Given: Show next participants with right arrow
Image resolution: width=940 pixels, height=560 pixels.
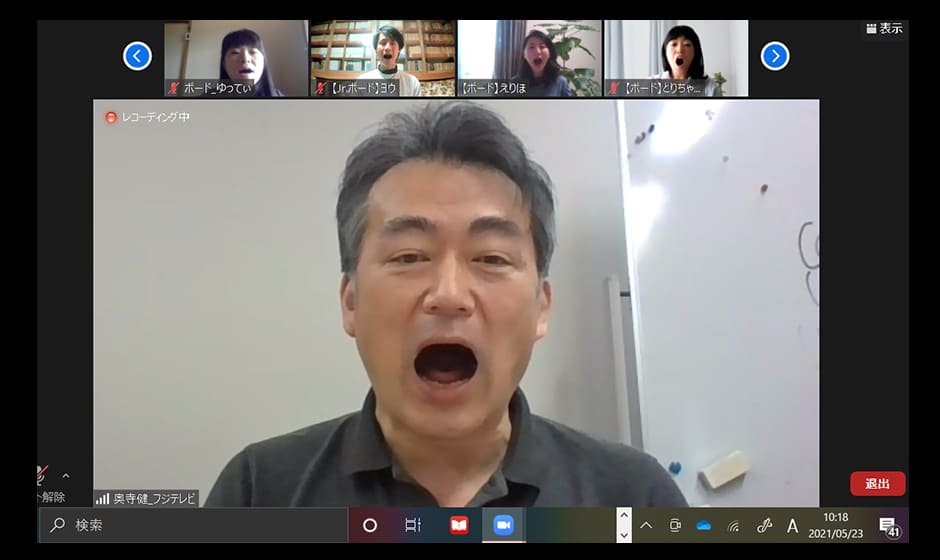Looking at the screenshot, I should click(x=775, y=56).
